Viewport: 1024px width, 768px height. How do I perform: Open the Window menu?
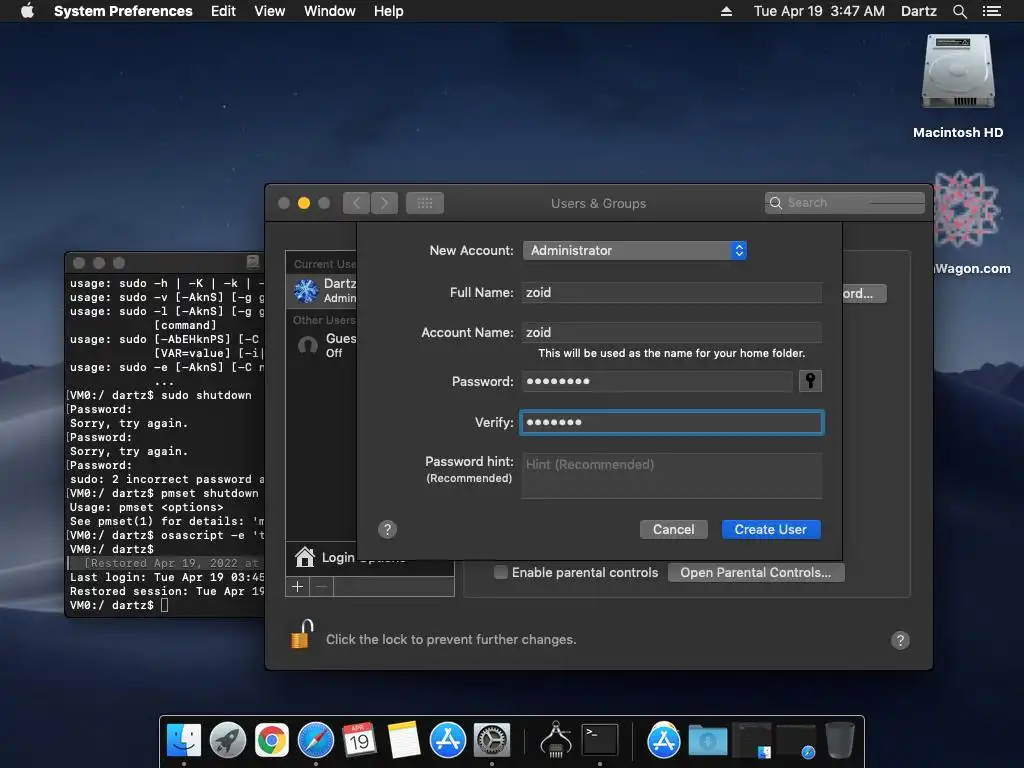point(329,11)
